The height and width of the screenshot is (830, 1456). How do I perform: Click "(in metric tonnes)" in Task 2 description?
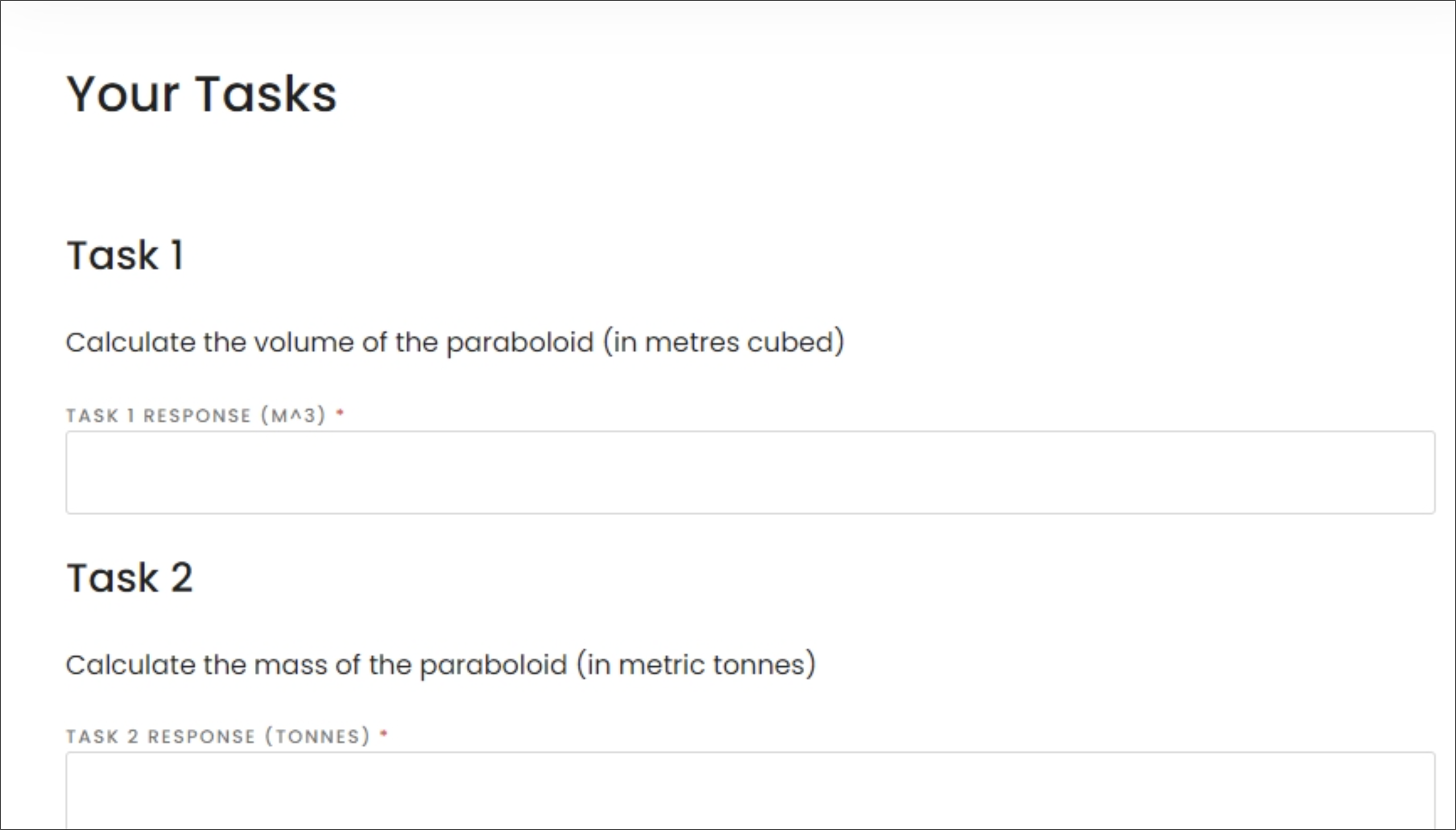pyautogui.click(x=696, y=665)
